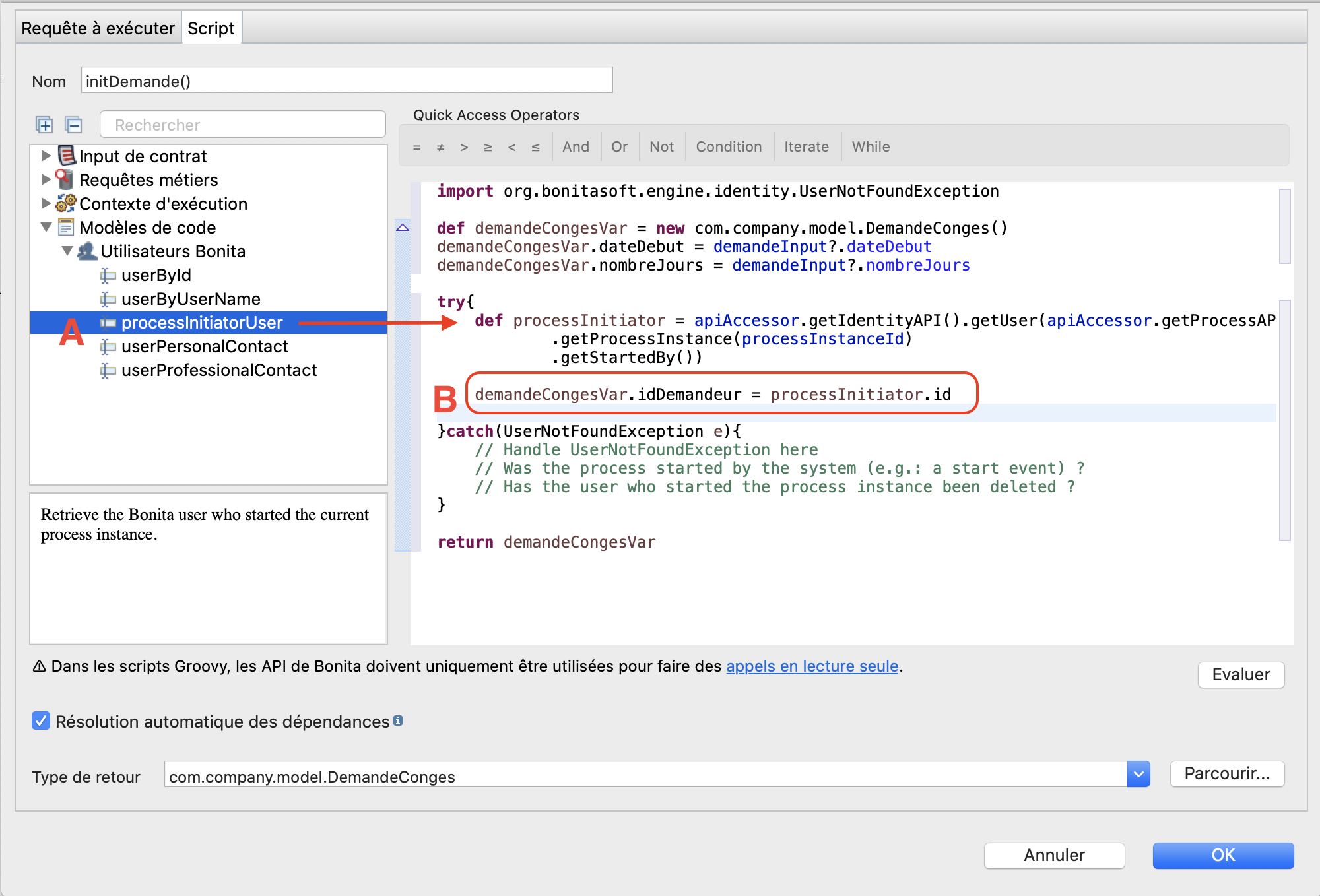Insert the less-than operator

[511, 147]
